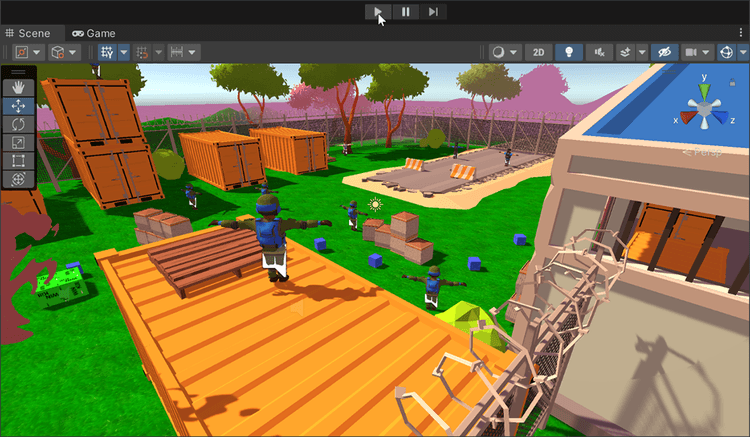Image resolution: width=750 pixels, height=437 pixels.
Task: Select the Hand view tool
Action: coord(18,87)
